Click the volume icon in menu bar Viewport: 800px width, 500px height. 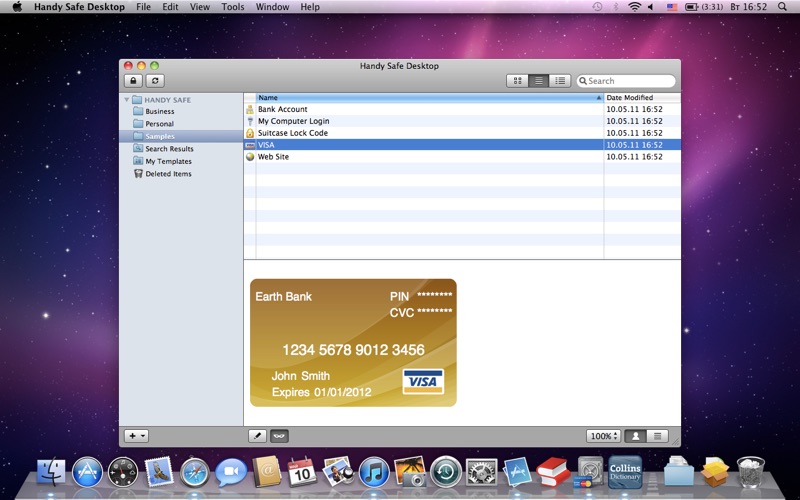[651, 7]
